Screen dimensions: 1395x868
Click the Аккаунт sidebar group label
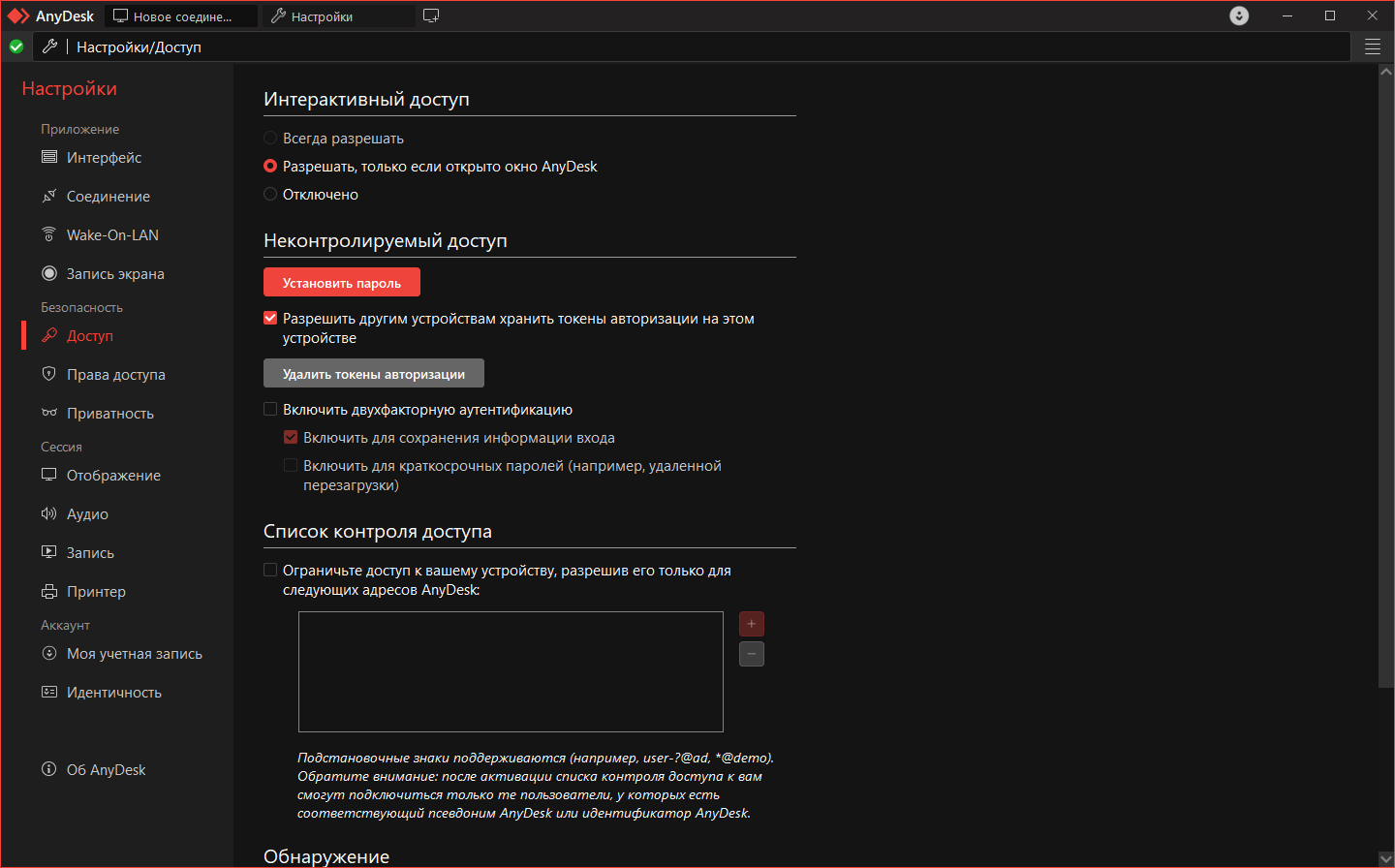click(65, 625)
